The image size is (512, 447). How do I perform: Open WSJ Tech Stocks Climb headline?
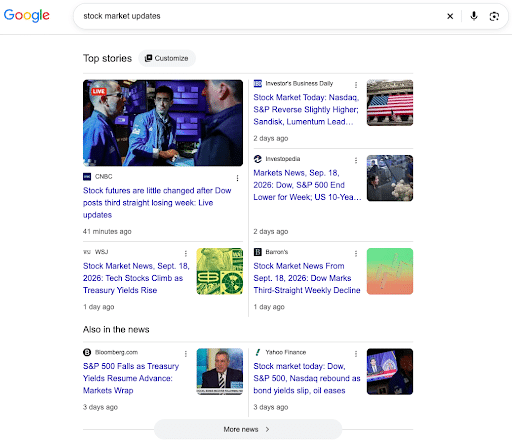coord(136,278)
